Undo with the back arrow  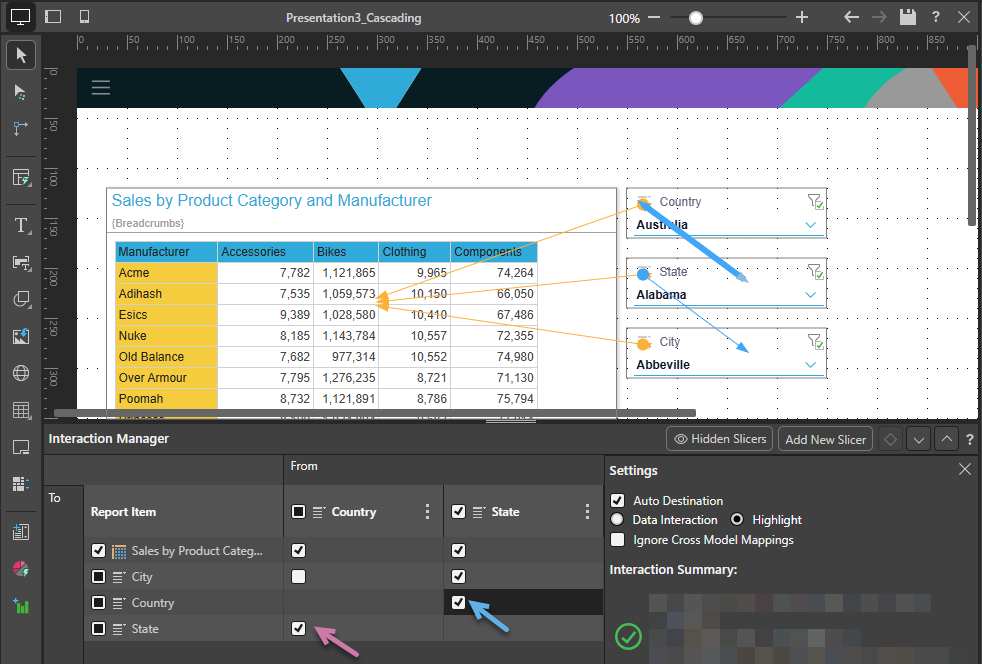(851, 17)
